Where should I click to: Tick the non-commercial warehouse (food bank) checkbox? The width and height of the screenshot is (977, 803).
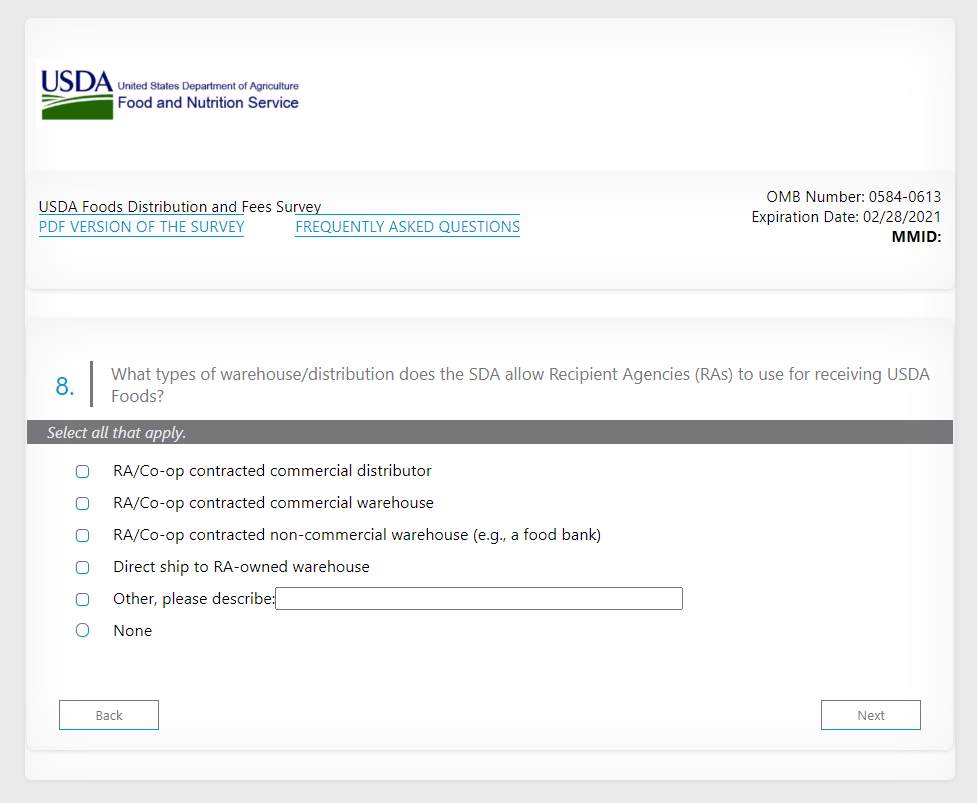(82, 536)
